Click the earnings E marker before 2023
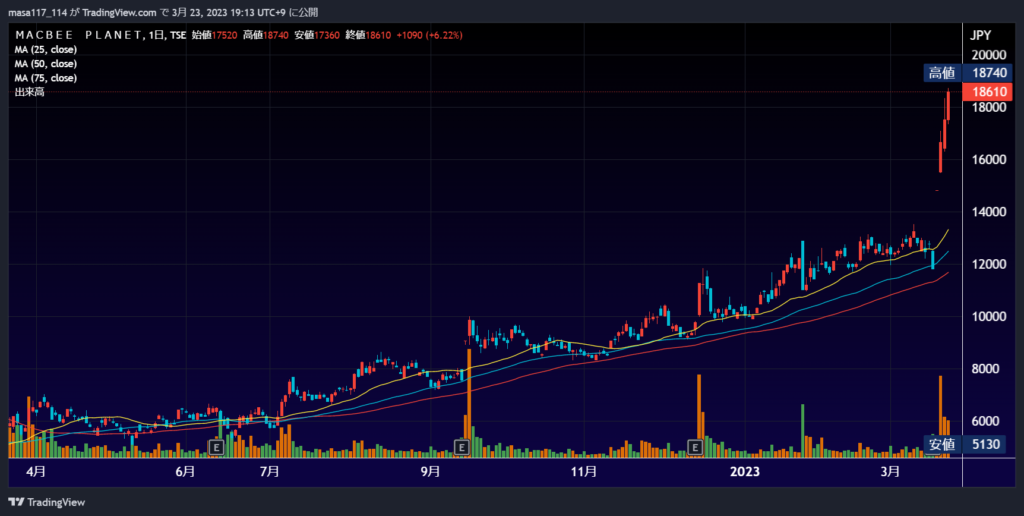This screenshot has width=1024, height=516. pos(695,447)
